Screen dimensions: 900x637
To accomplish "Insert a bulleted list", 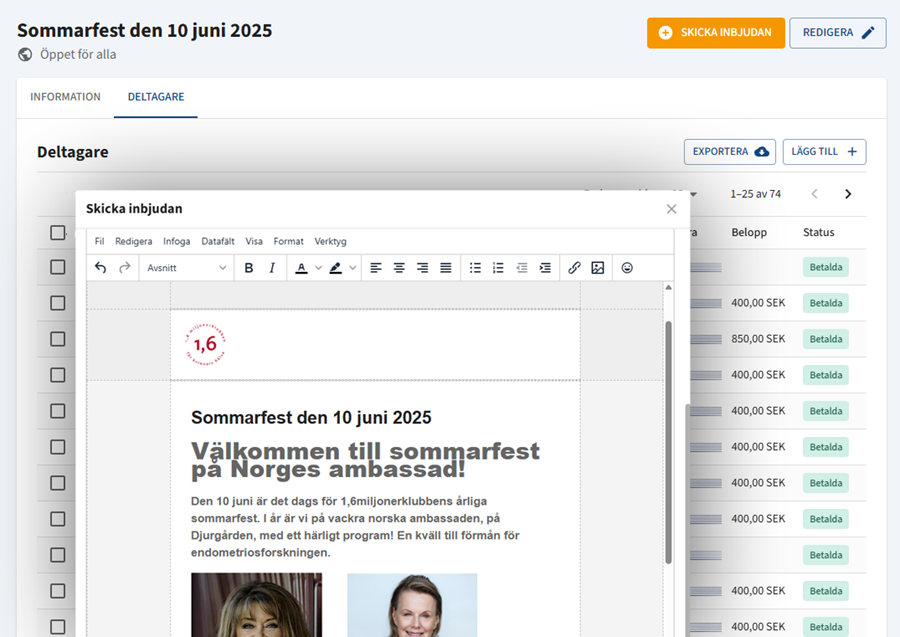I will [x=475, y=268].
